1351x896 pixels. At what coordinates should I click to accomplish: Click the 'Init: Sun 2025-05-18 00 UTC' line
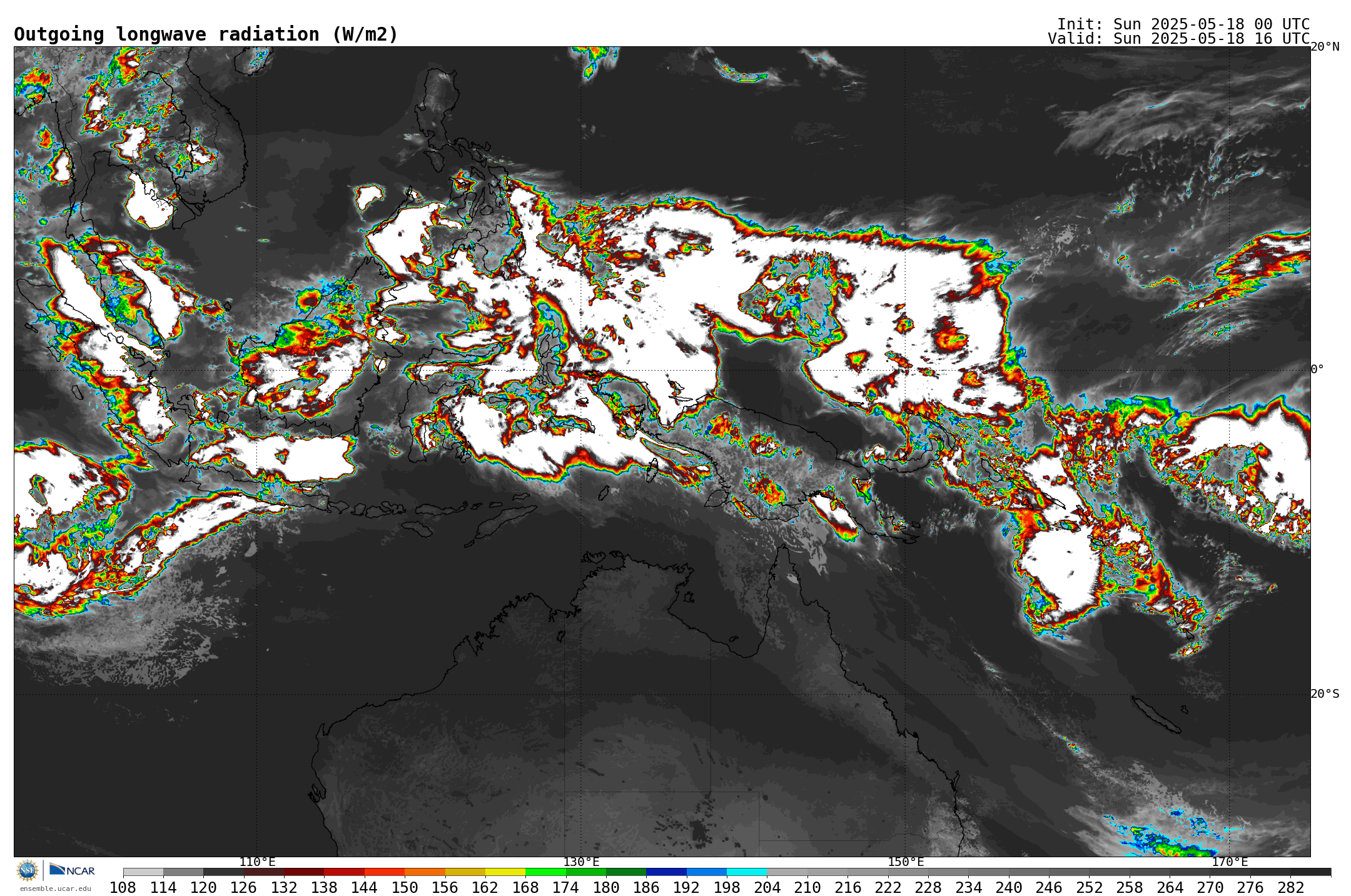1183,24
